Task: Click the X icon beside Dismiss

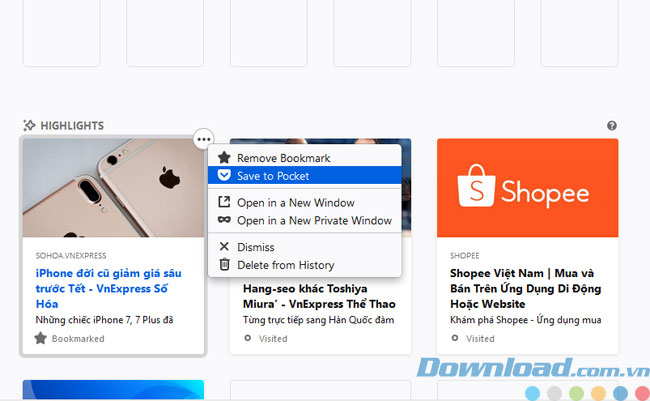Action: point(224,246)
